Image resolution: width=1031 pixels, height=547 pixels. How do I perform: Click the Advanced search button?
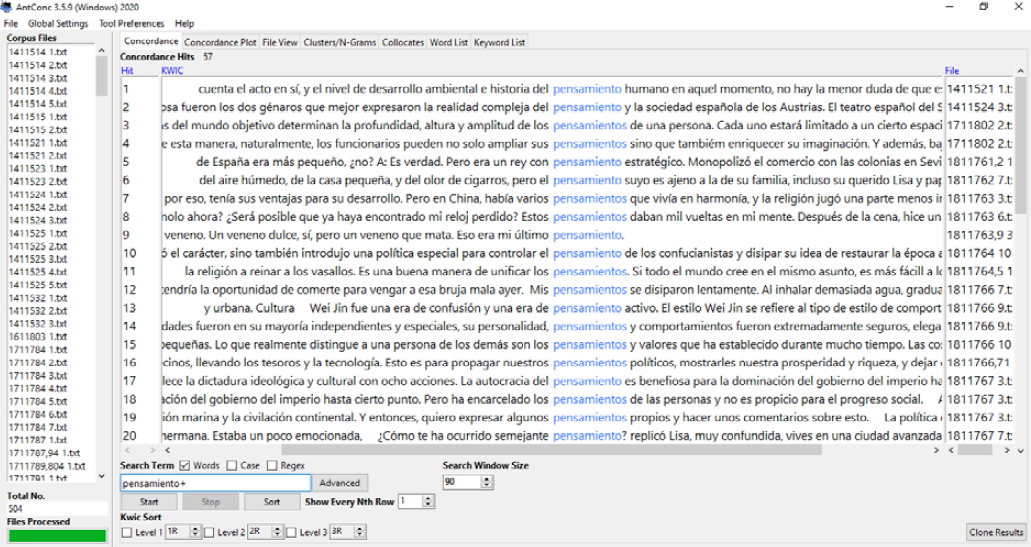click(340, 483)
